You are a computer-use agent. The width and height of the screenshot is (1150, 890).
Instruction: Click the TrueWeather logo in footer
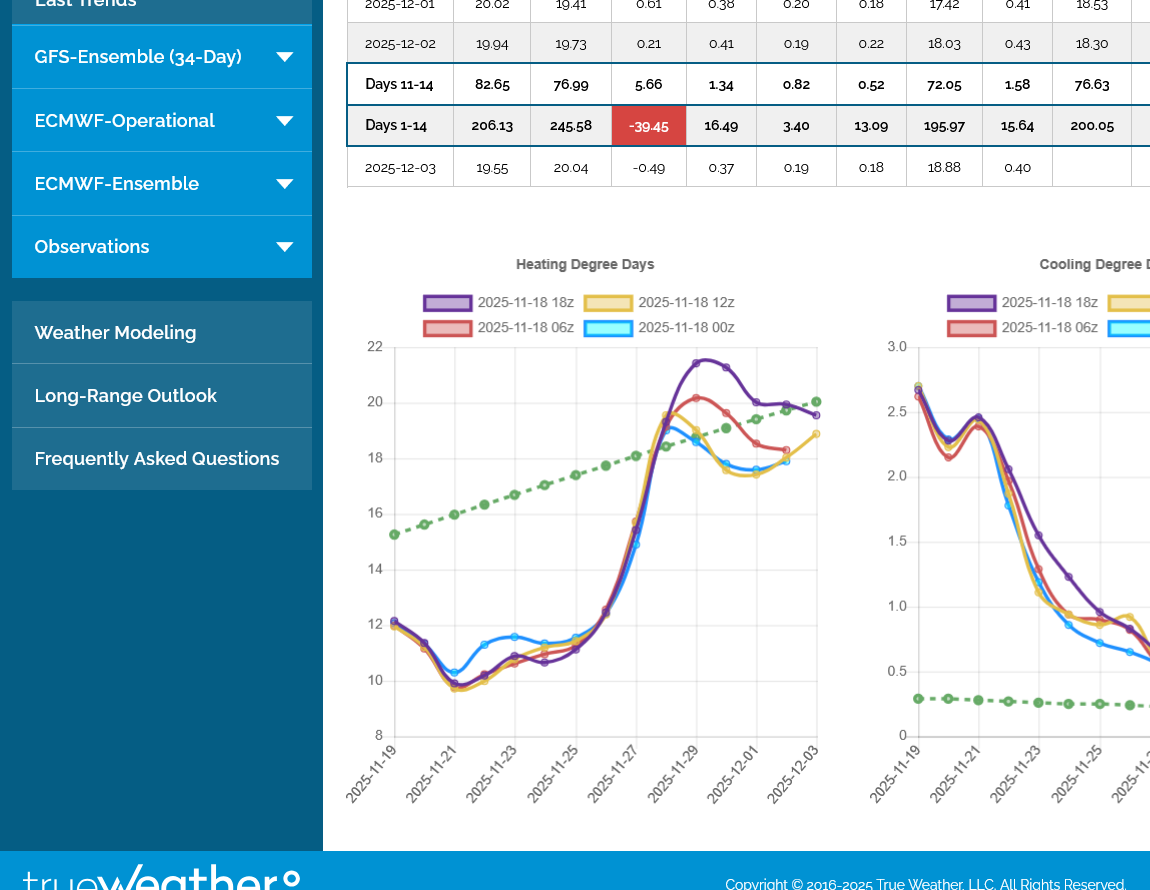point(160,878)
